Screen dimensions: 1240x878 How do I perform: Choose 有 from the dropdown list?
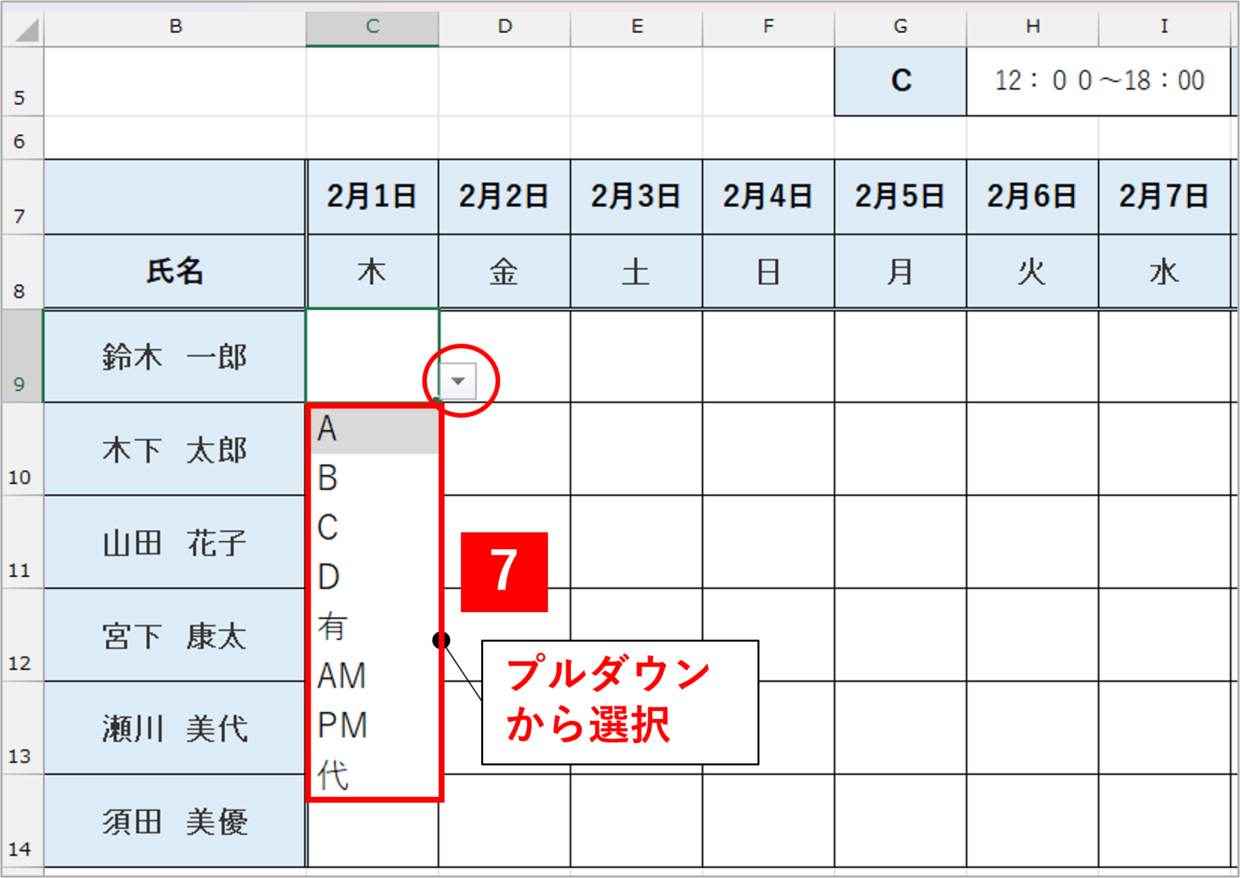point(374,627)
